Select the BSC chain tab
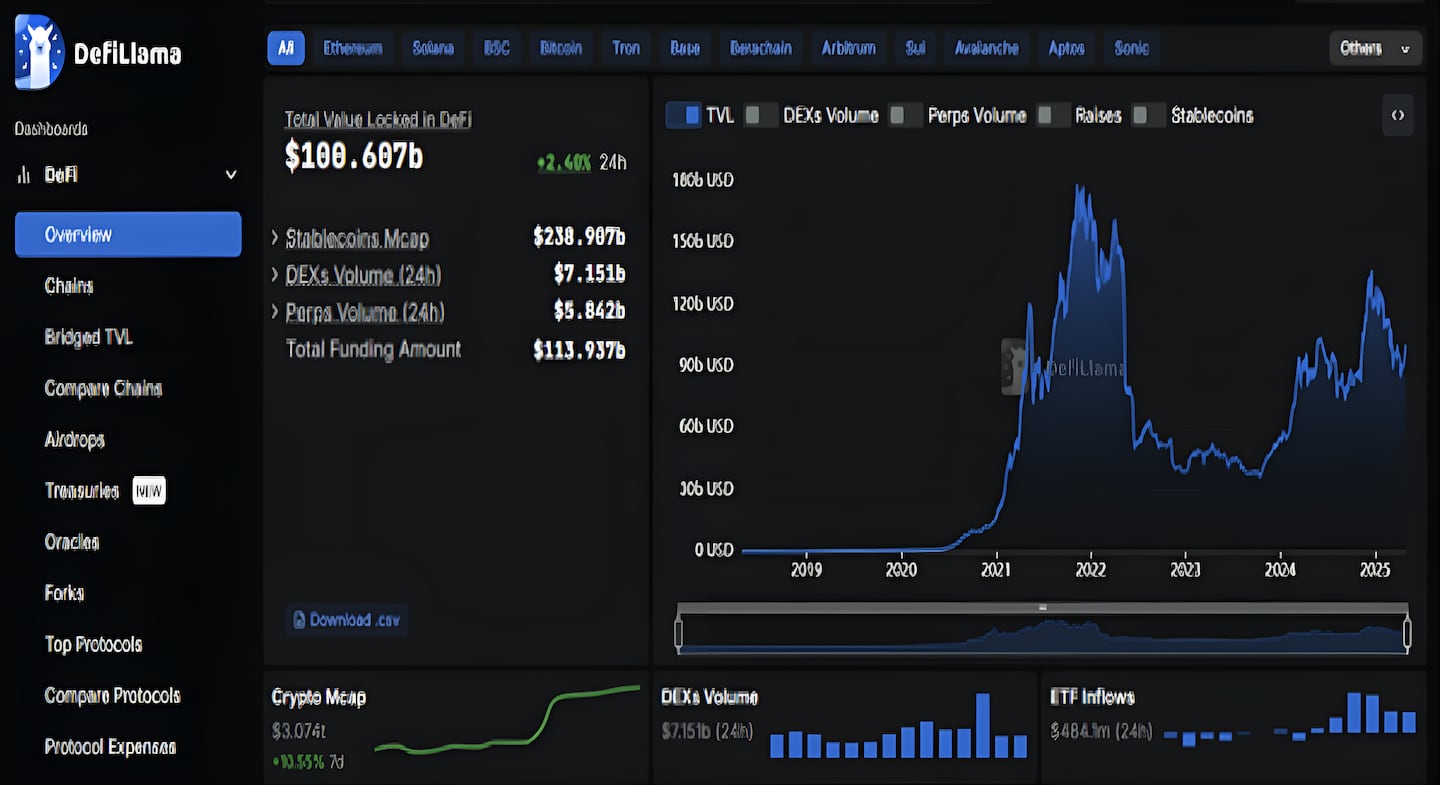1440x785 pixels. (497, 48)
